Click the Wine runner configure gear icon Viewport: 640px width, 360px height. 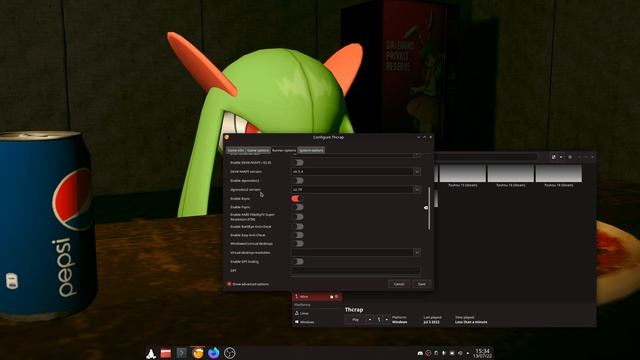pos(337,297)
